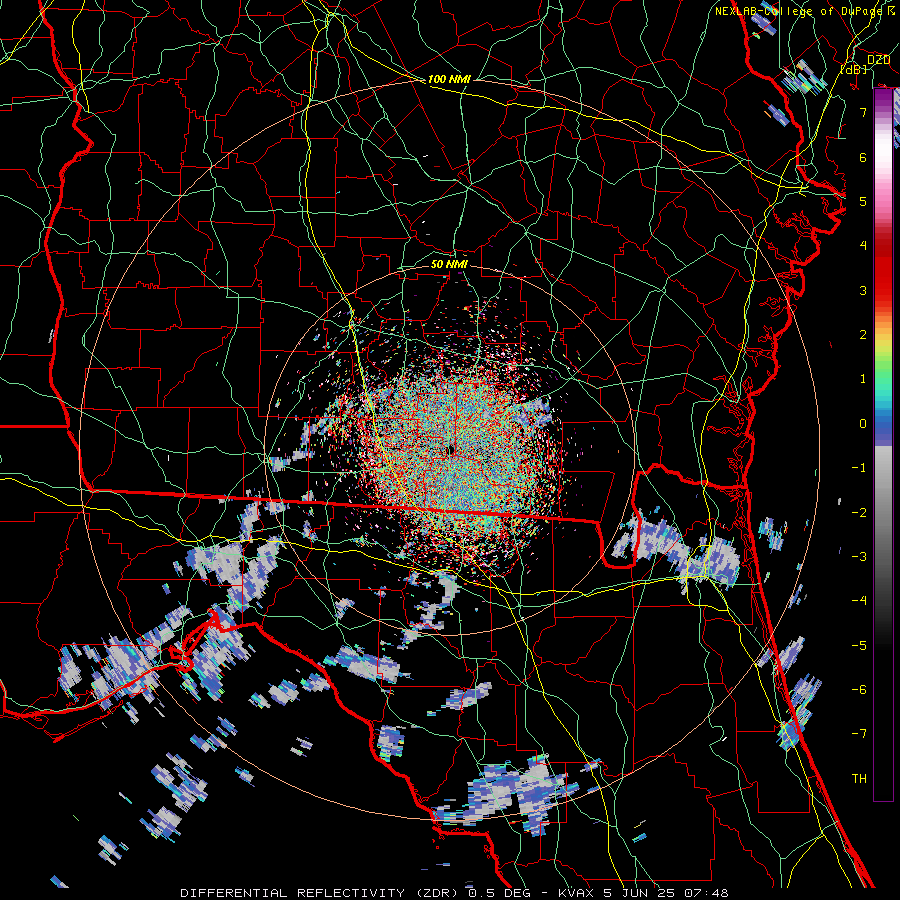Click the "5" value on color scale
This screenshot has width=900, height=900.
[x=863, y=201]
